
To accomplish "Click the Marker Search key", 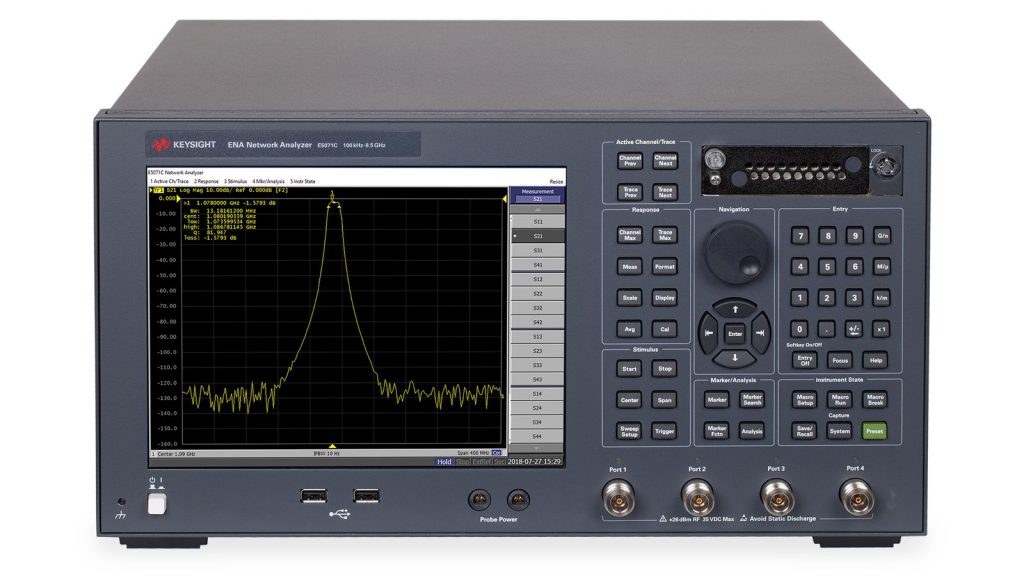I will click(752, 400).
